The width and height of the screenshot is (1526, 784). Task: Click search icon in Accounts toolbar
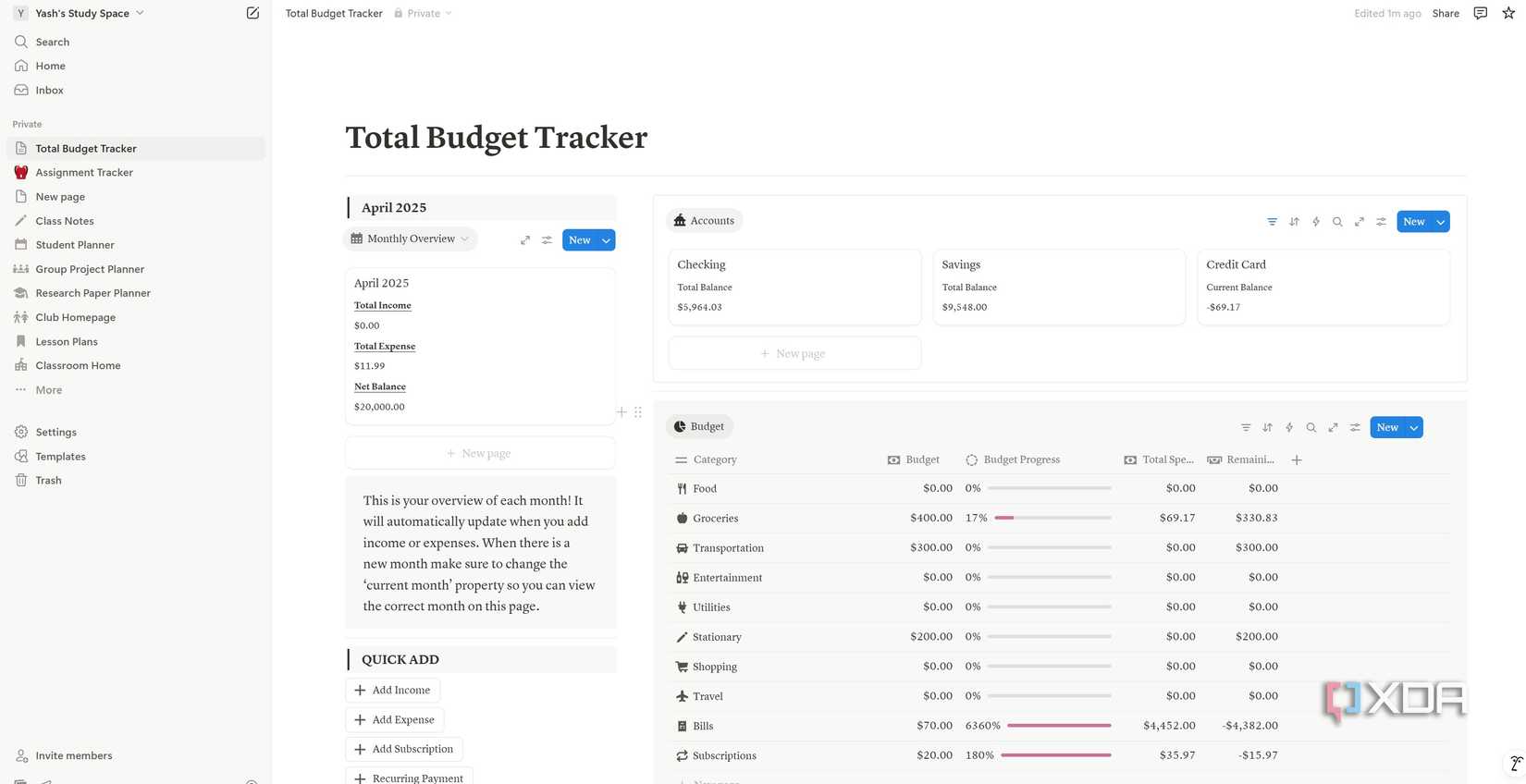pos(1337,222)
